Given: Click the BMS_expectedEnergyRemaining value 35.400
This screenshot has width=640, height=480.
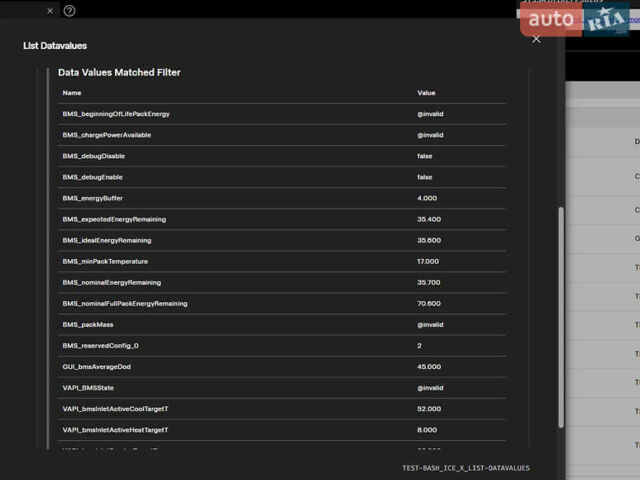Looking at the screenshot, I should (429, 219).
